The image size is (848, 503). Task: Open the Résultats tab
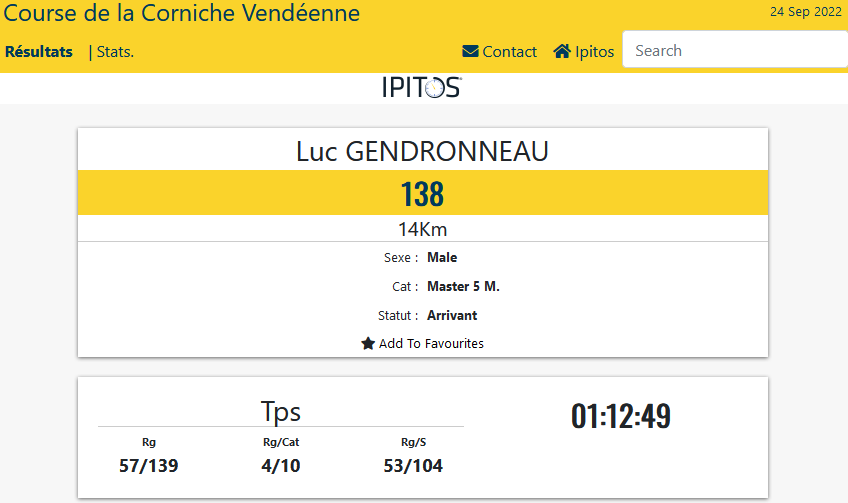[x=39, y=52]
